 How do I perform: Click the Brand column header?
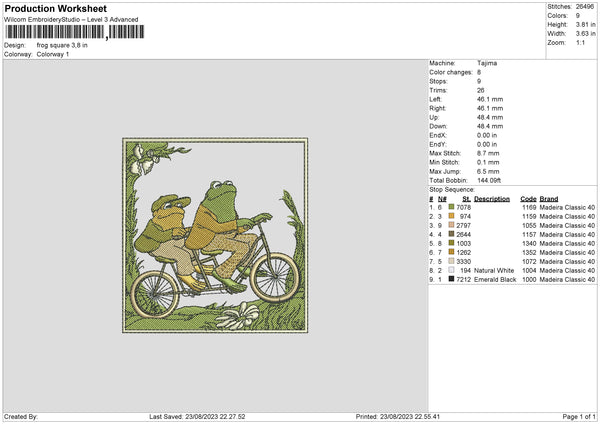tap(549, 199)
